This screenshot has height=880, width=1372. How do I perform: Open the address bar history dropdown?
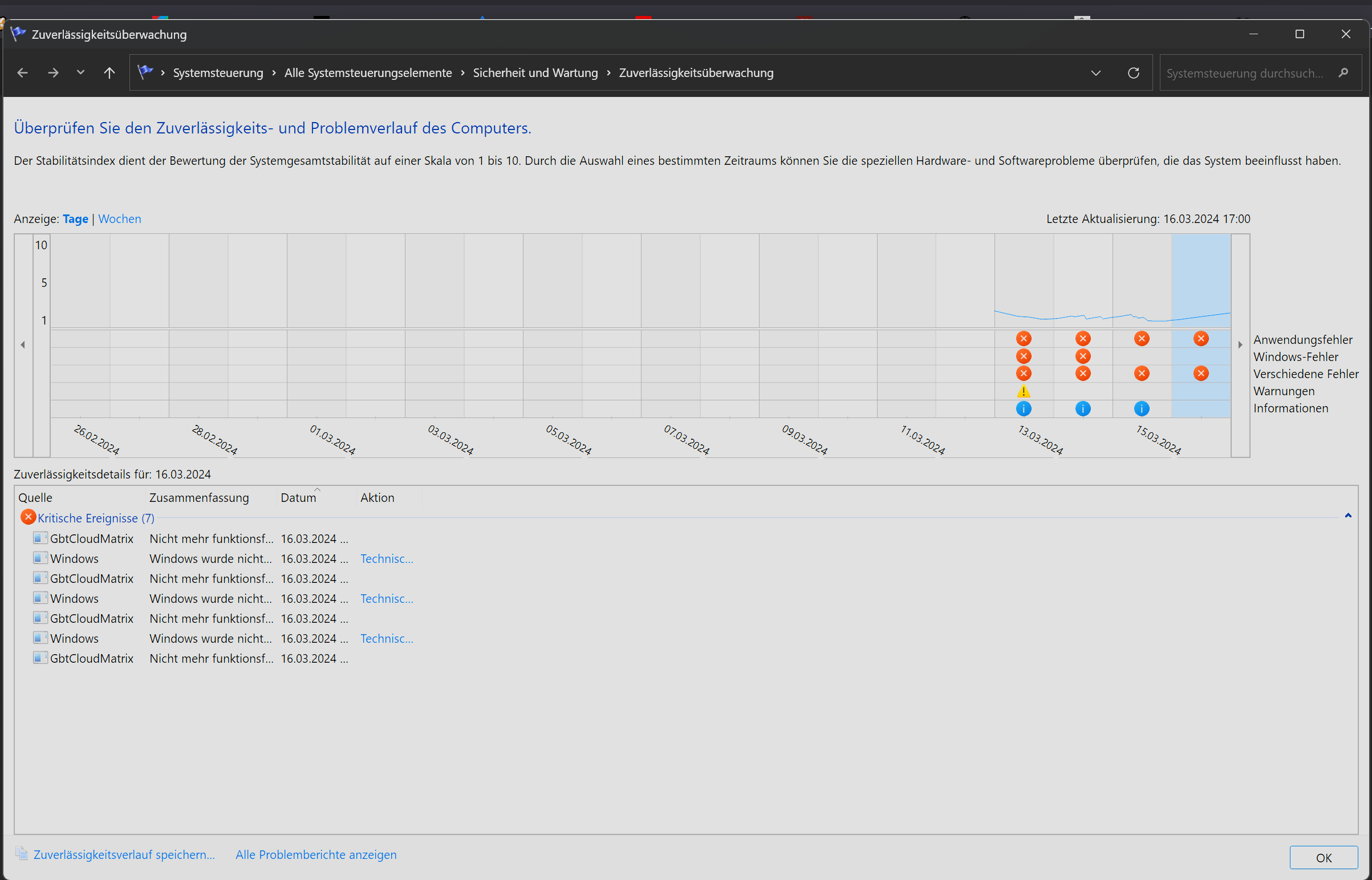click(x=1095, y=73)
